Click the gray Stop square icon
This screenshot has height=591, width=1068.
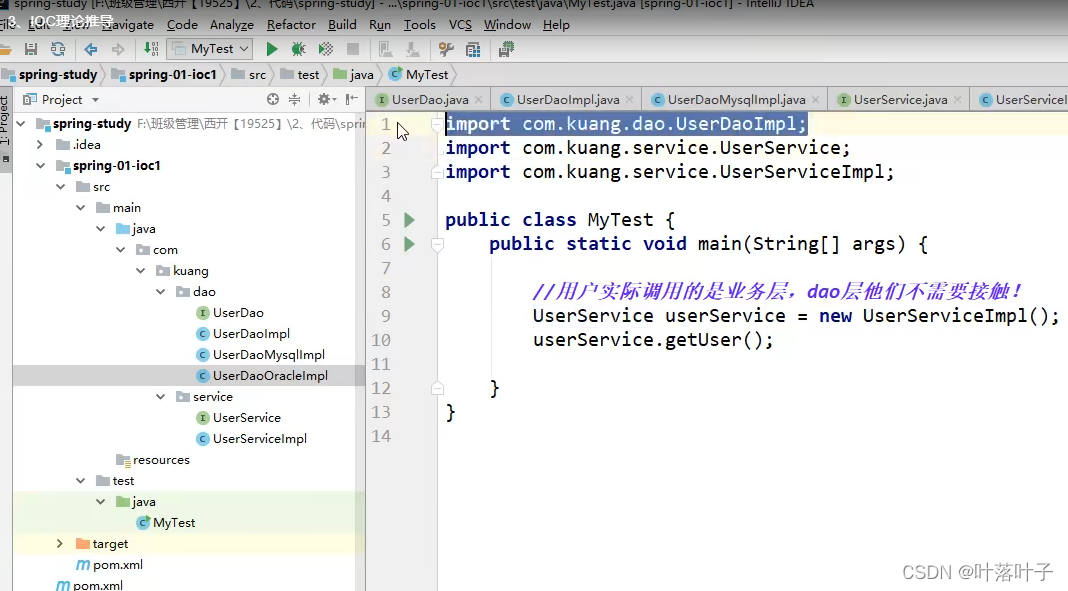(x=353, y=49)
